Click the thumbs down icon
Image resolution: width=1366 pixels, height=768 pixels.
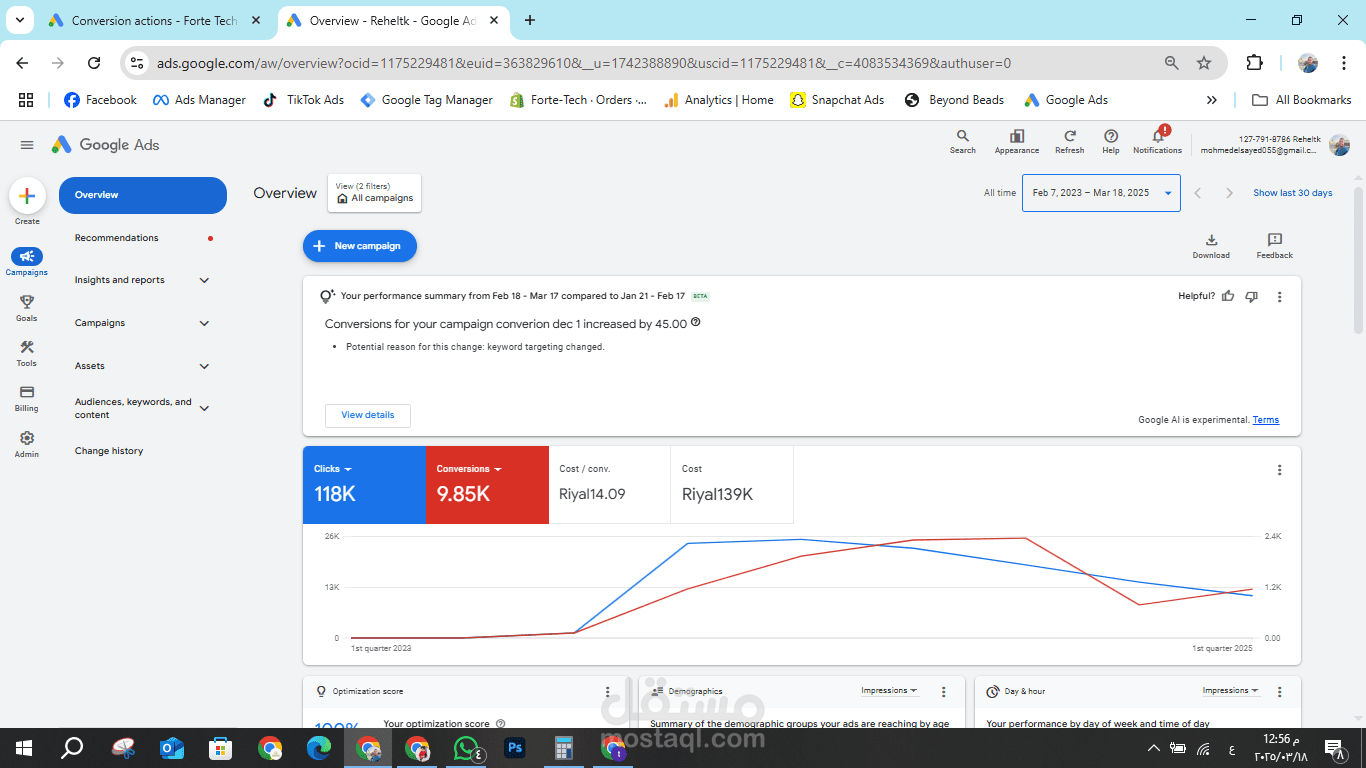[1251, 297]
